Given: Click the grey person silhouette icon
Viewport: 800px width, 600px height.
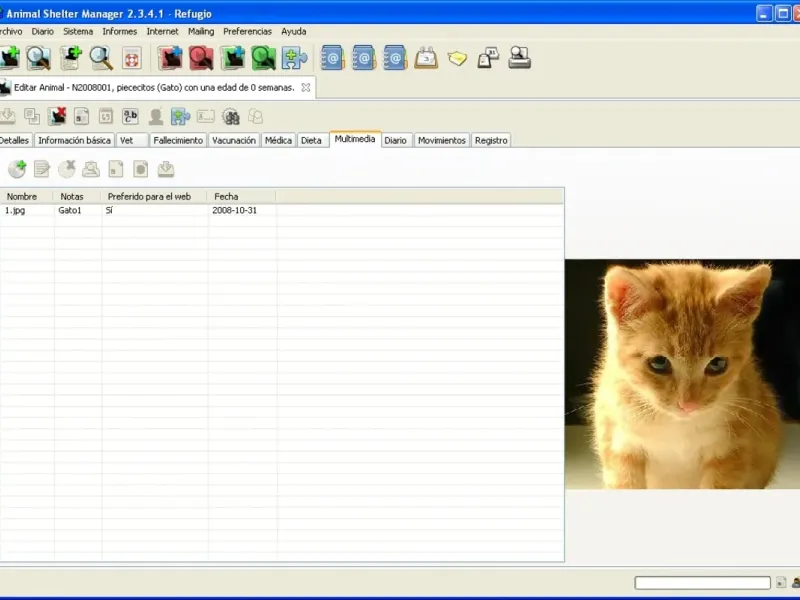Looking at the screenshot, I should (156, 117).
